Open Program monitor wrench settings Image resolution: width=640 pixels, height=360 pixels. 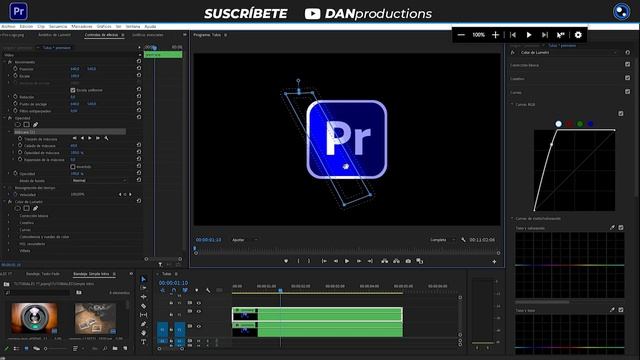click(x=463, y=240)
